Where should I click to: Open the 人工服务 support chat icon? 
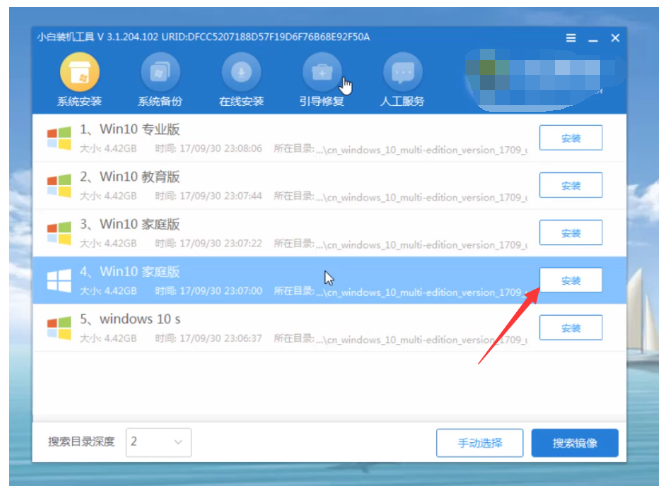coord(402,72)
